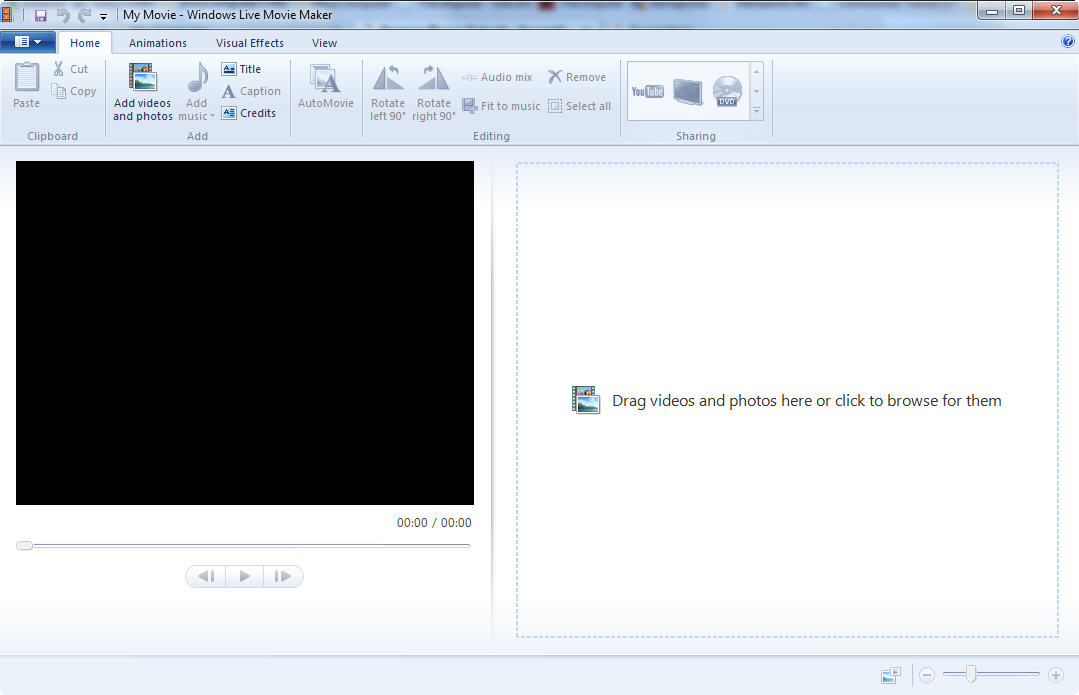Click the preview seek bar handle
This screenshot has width=1079, height=695.
click(x=25, y=546)
